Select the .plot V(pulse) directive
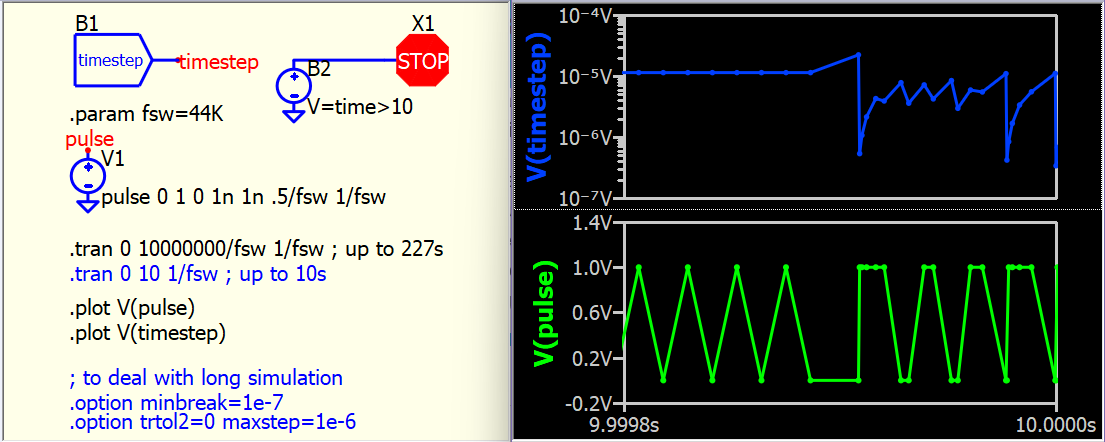This screenshot has height=442, width=1105. pos(132,308)
